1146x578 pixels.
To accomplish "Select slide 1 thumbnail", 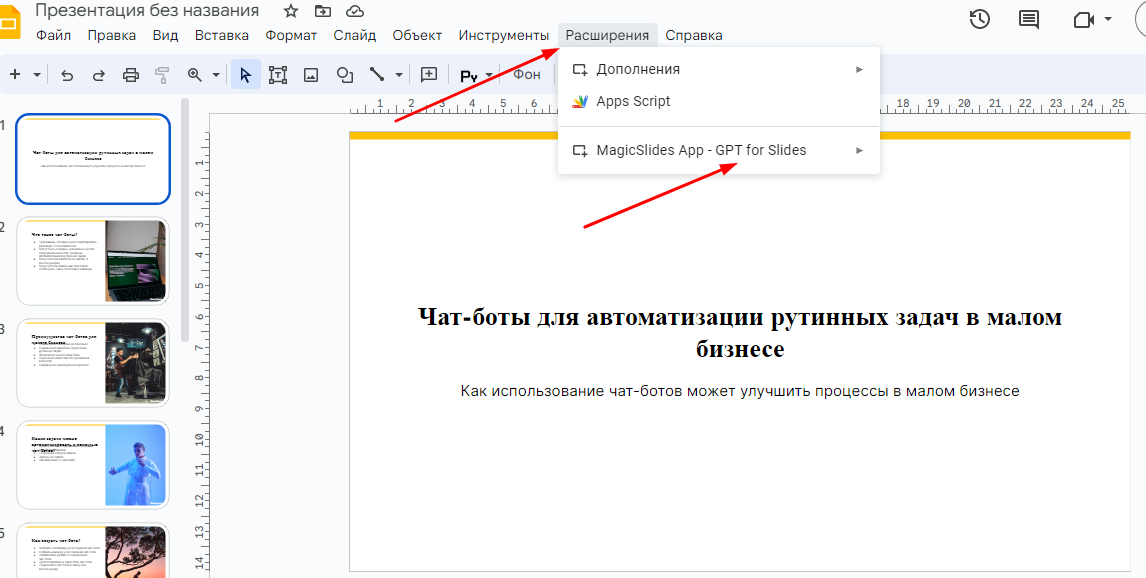I will point(93,159).
